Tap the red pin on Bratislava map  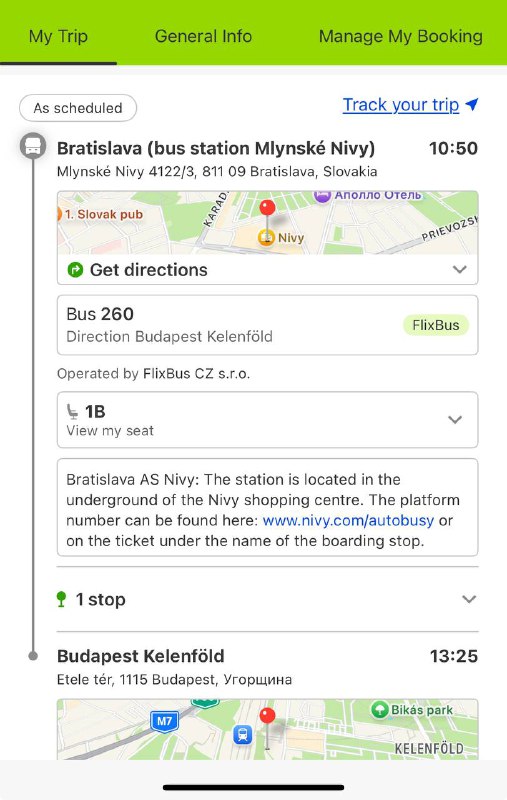pyautogui.click(x=267, y=212)
